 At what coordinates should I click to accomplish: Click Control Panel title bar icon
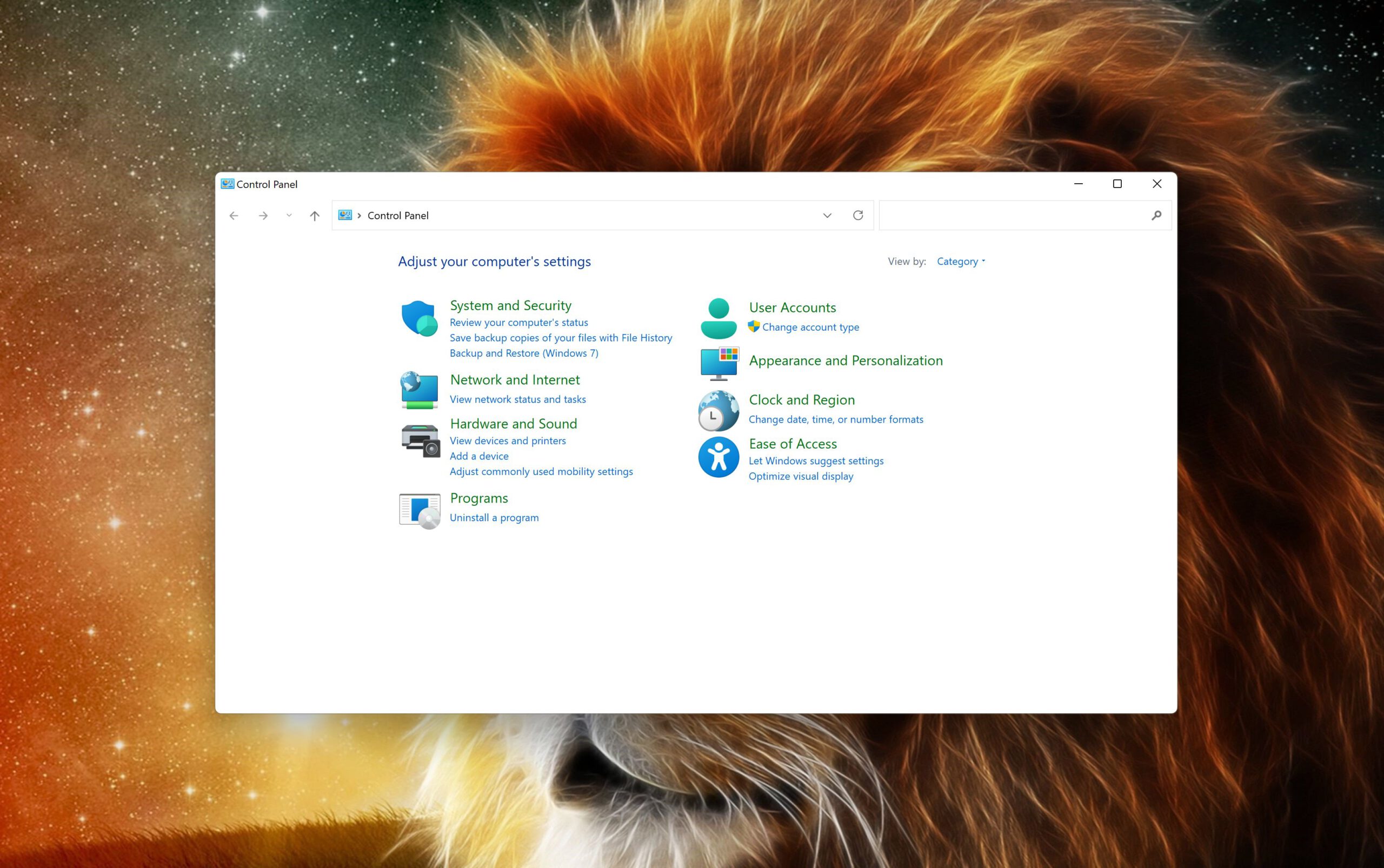pyautogui.click(x=228, y=184)
